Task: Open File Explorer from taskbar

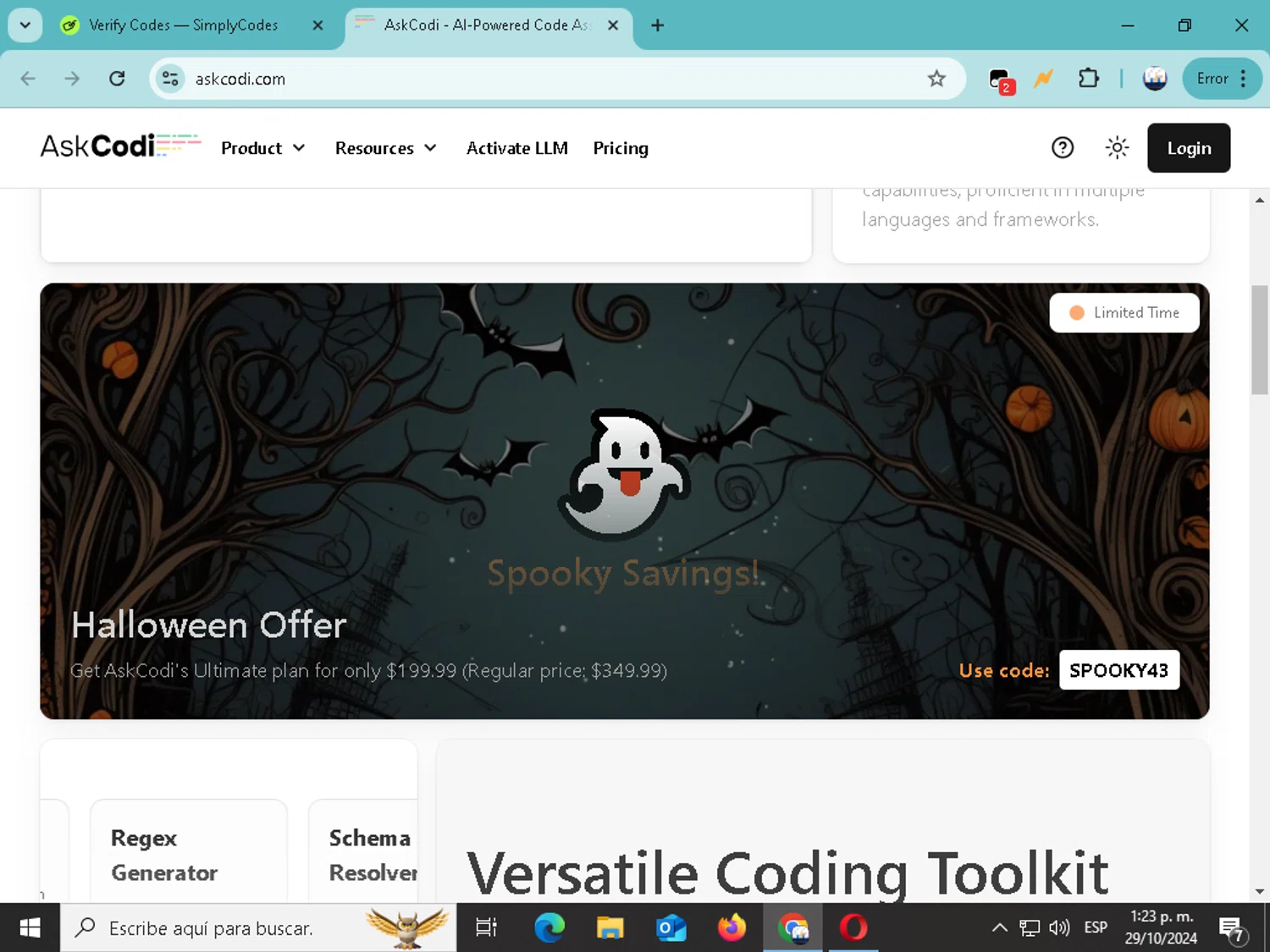Action: point(610,928)
